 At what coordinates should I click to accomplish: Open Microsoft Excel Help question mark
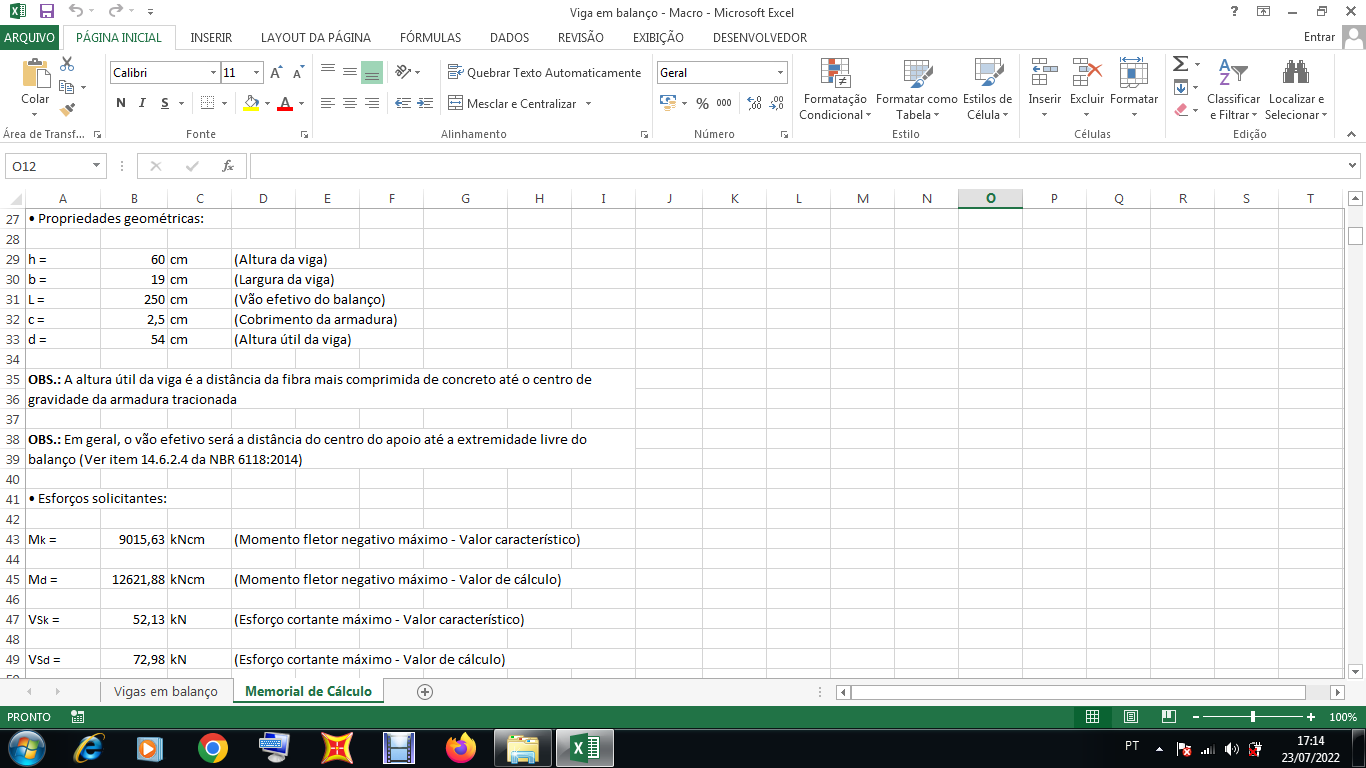click(x=1233, y=11)
